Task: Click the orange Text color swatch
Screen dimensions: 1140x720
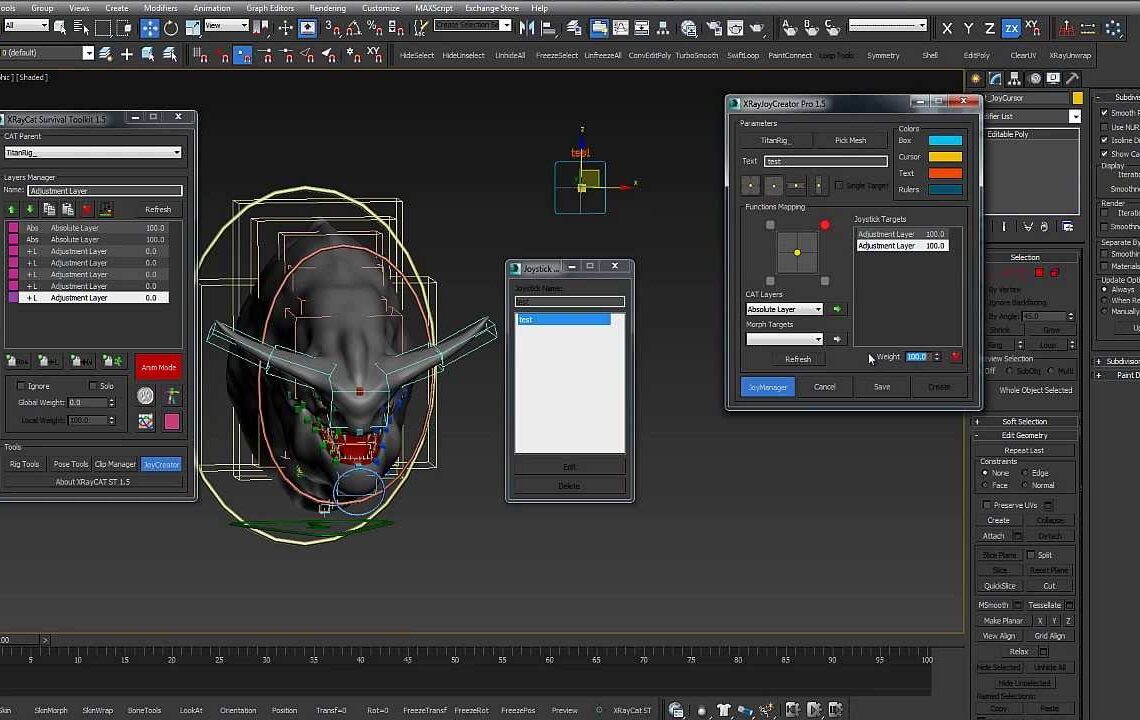Action: point(945,173)
